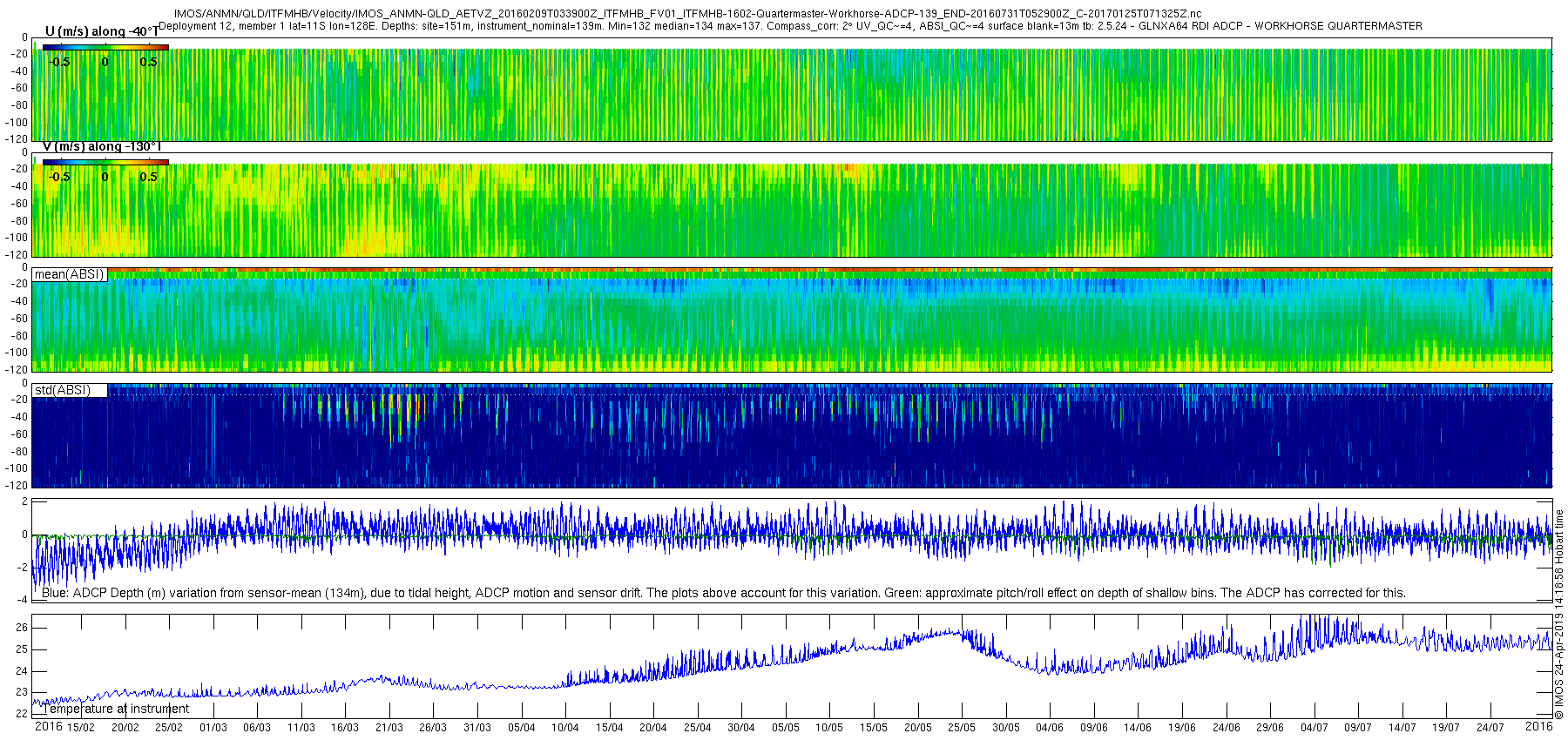Click the 'Temperature at instrument' label
Screen dimensions: 1568x740
tap(116, 709)
